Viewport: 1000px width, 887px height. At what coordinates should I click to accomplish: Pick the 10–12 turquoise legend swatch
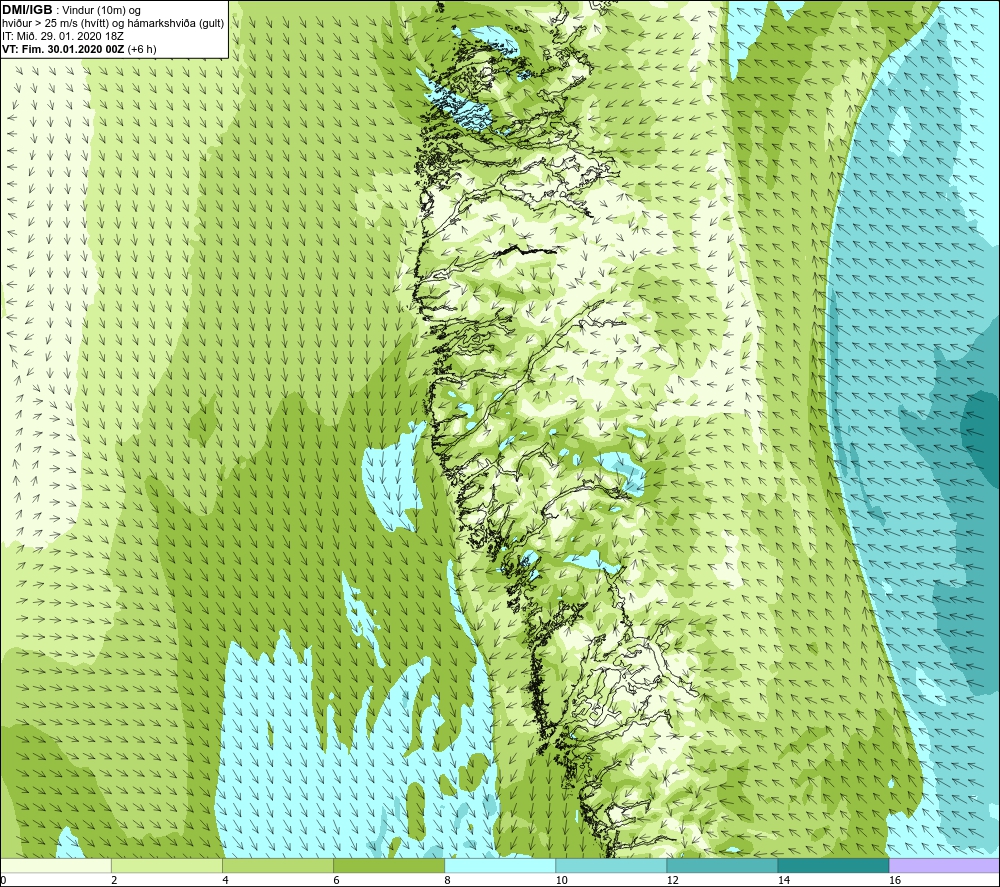pos(611,865)
